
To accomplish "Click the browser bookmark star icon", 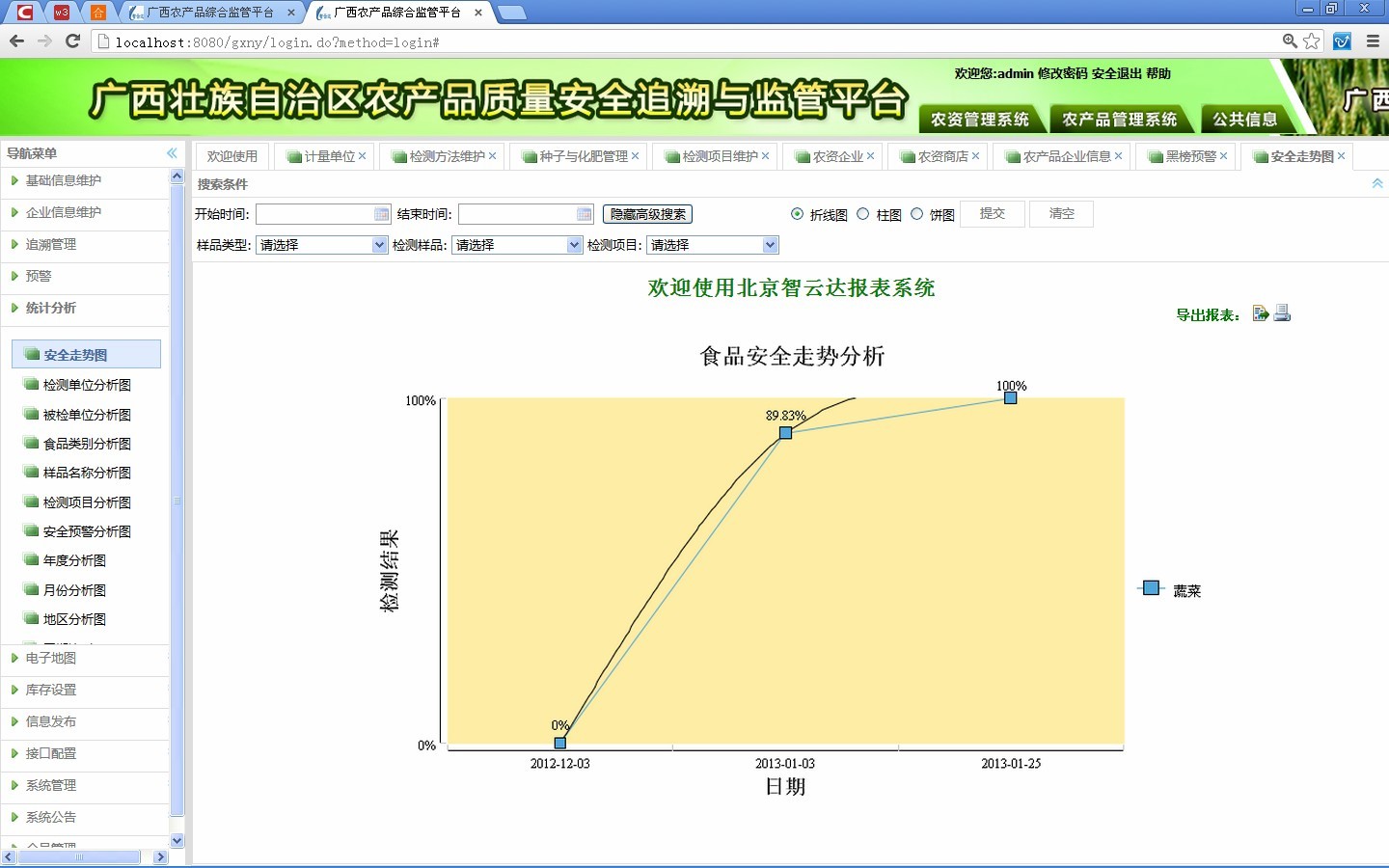I will [x=1312, y=41].
